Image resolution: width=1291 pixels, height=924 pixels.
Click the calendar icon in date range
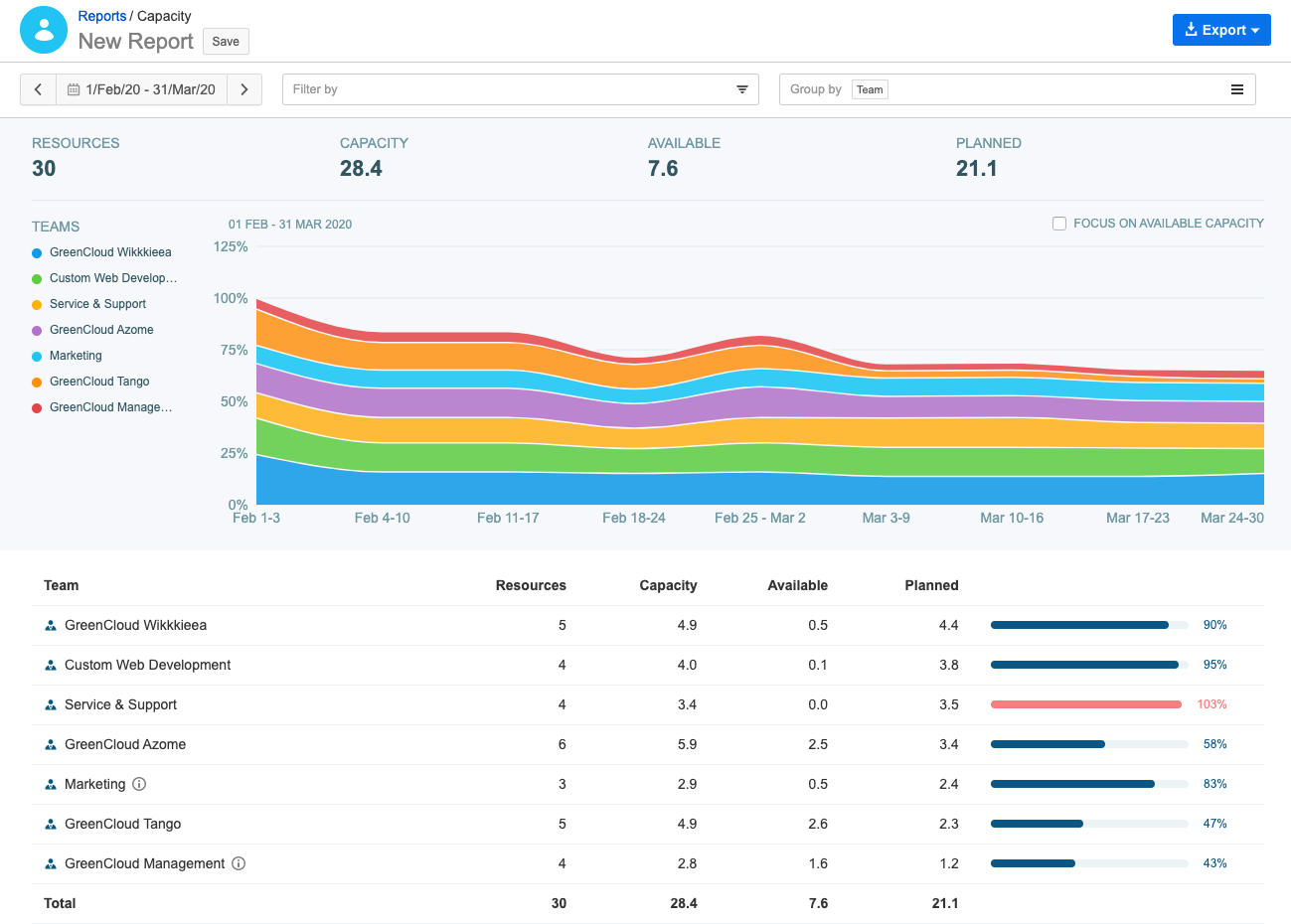tap(74, 89)
